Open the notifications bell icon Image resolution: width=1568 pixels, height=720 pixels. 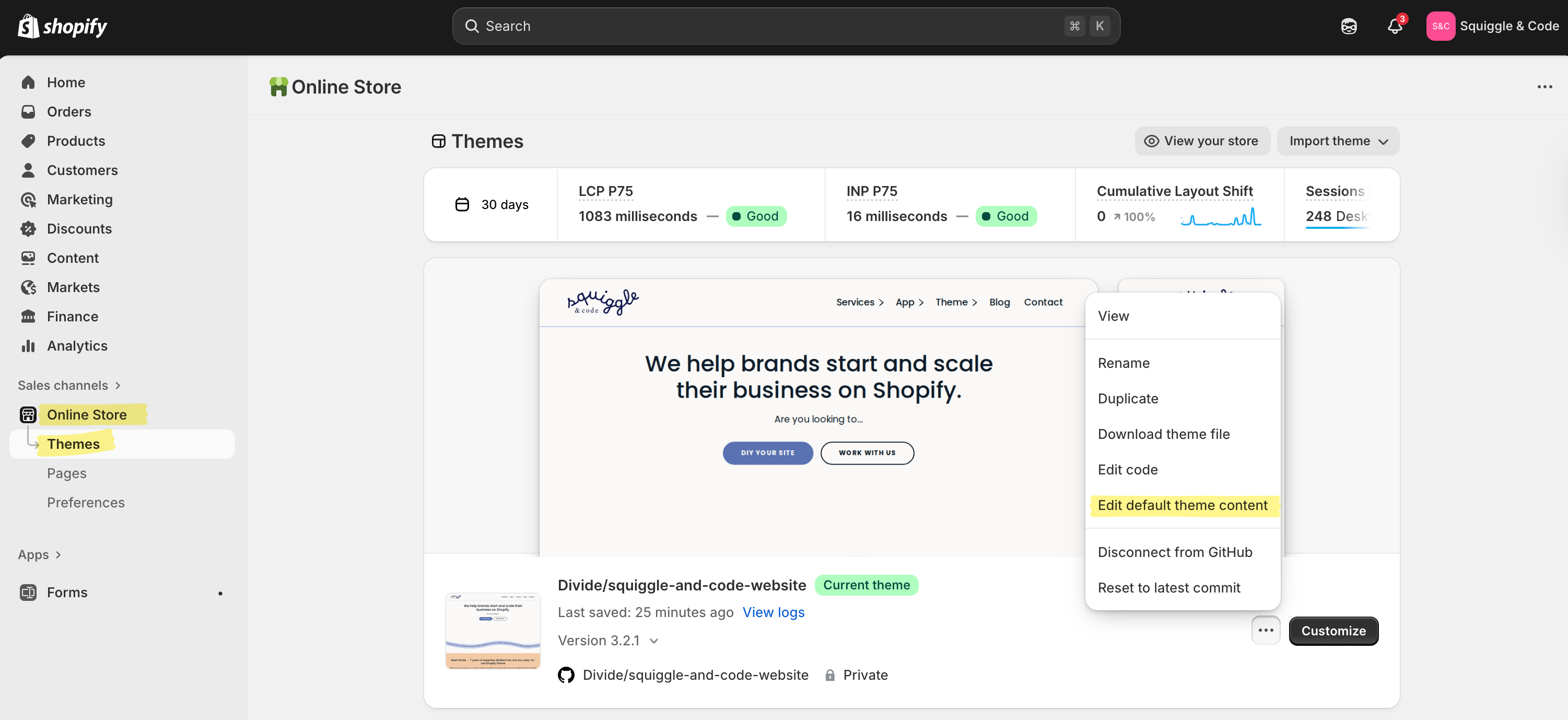[1395, 26]
